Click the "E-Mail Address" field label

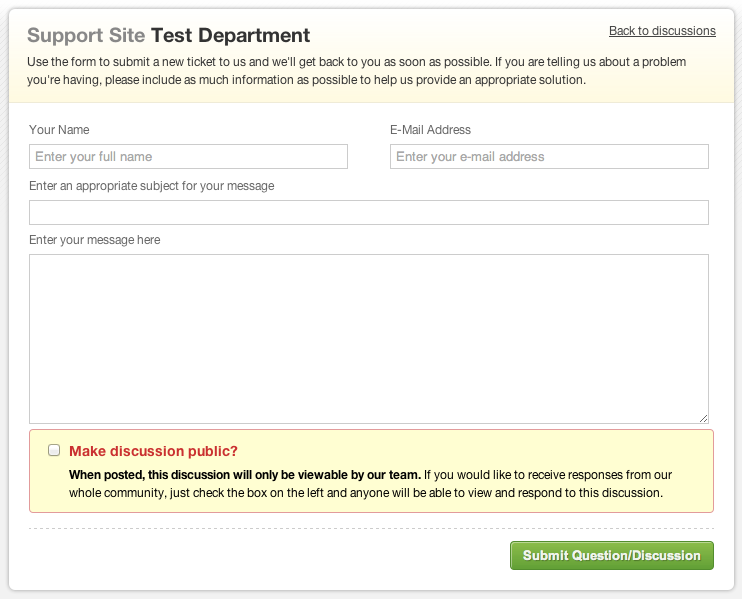click(430, 130)
